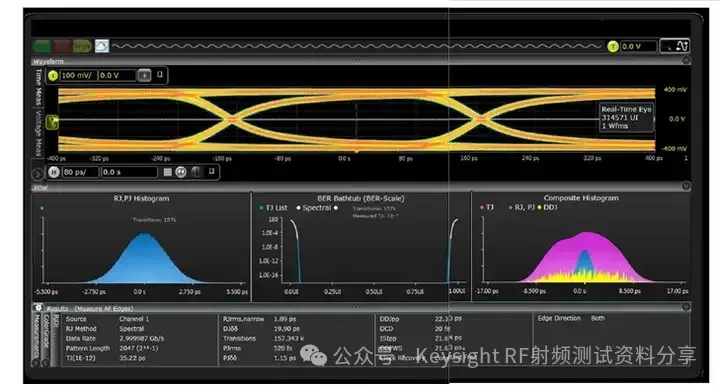Image resolution: width=720 pixels, height=385 pixels.
Task: Click the channel 1 ground marker handle
Action: pyautogui.click(x=52, y=122)
